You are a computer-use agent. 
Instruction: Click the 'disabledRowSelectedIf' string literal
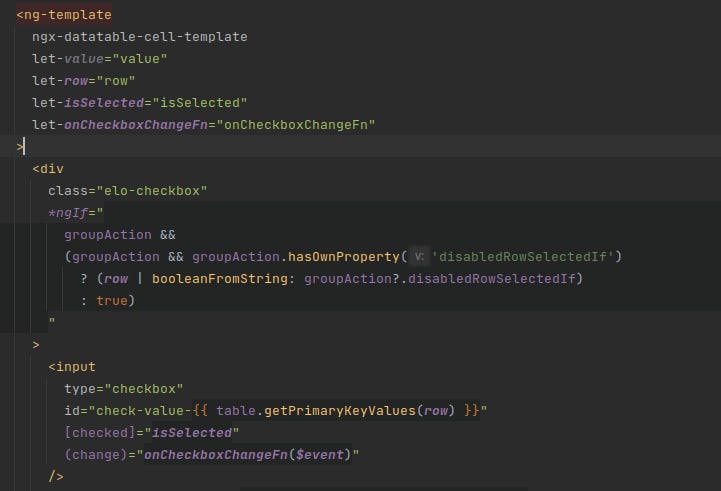[523, 257]
